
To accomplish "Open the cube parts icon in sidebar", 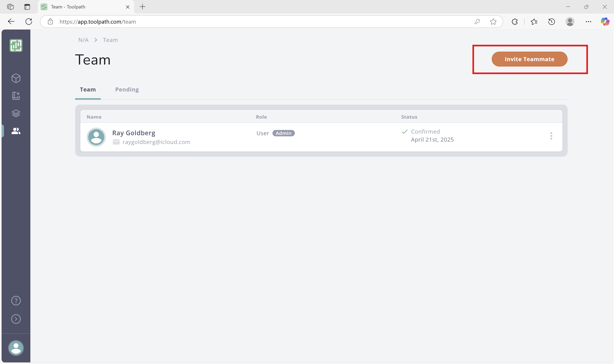I will coord(16,78).
